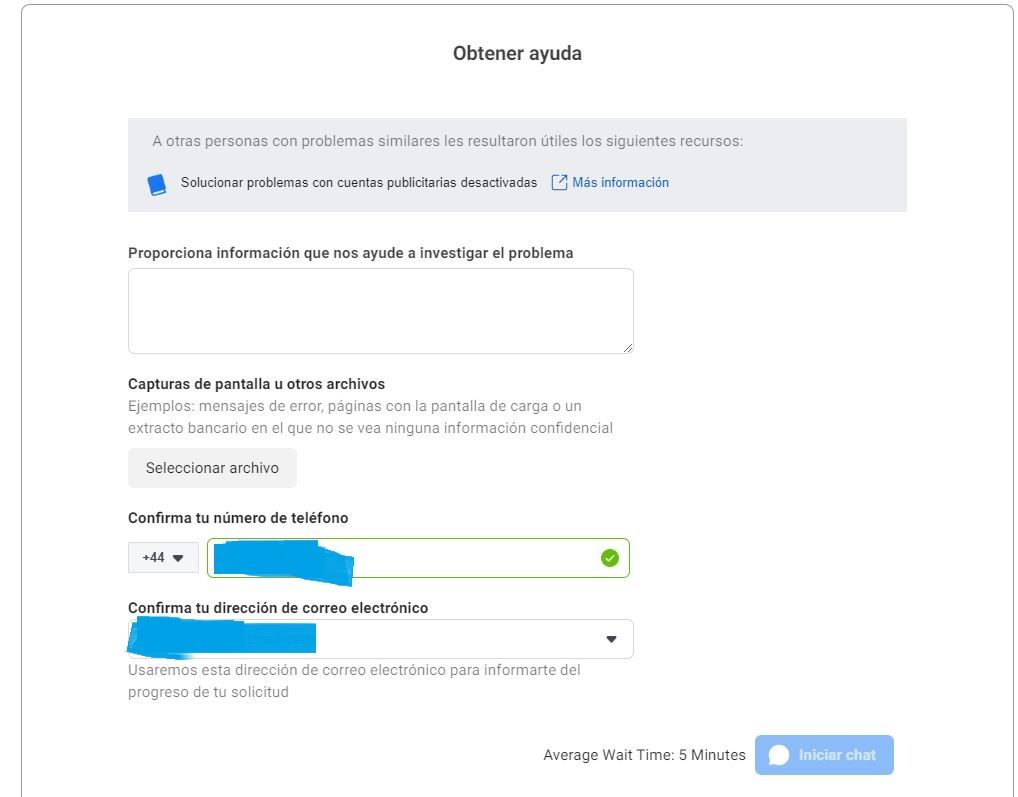Open the email address dropdown
Image resolution: width=1018 pixels, height=797 pixels.
click(380, 639)
